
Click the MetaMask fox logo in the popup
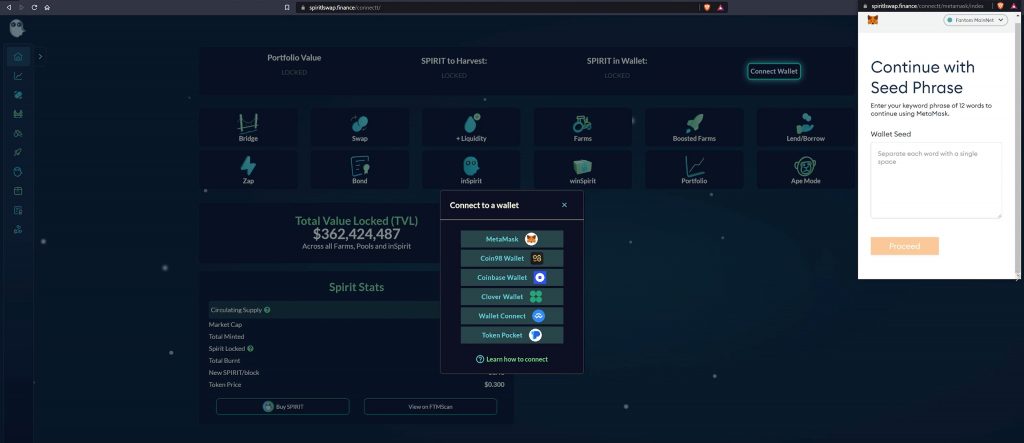coord(872,20)
